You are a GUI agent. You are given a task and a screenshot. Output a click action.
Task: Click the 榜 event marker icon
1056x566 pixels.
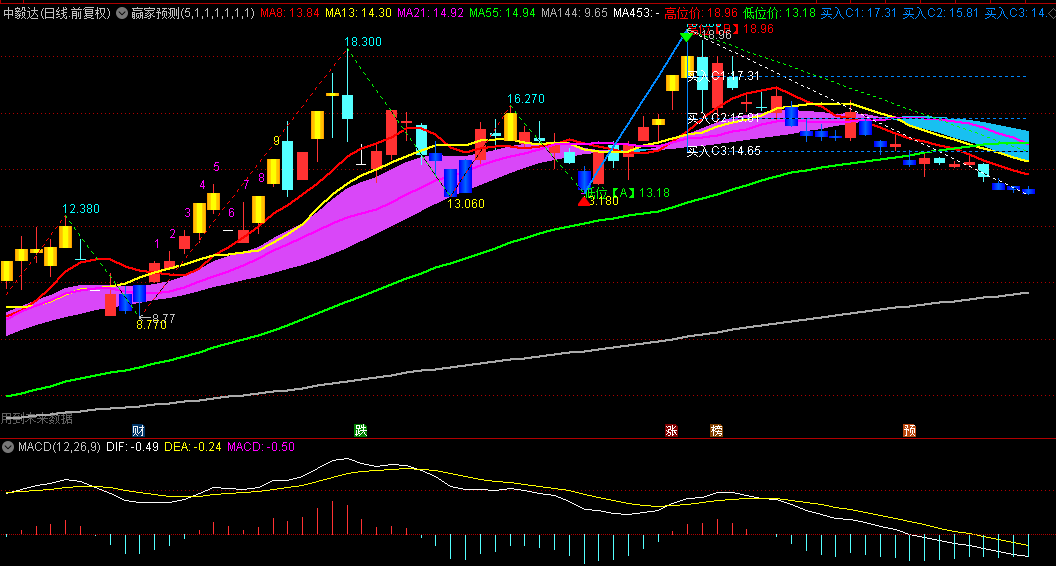point(716,431)
